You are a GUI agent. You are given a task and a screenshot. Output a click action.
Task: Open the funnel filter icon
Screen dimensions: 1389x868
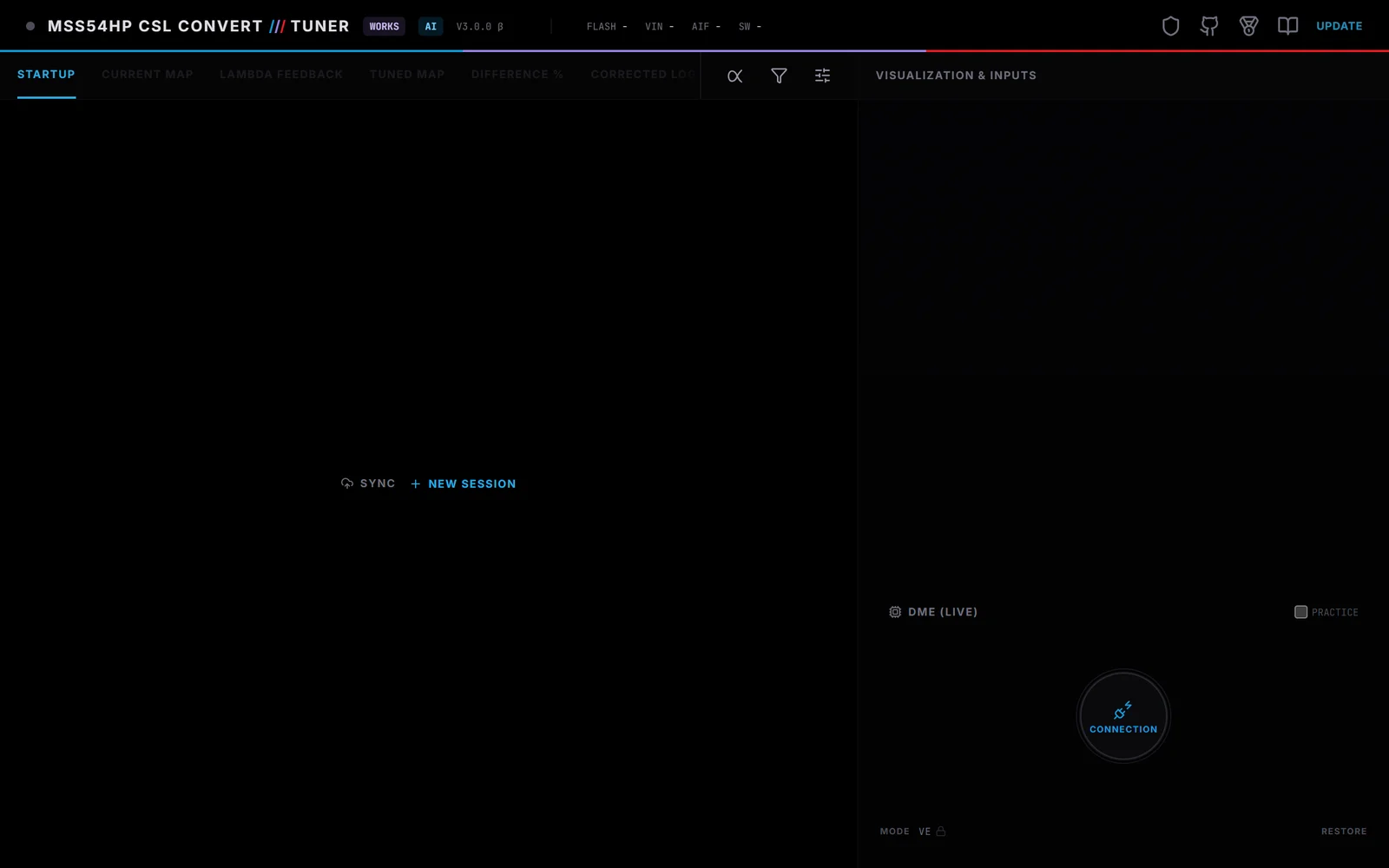pyautogui.click(x=779, y=76)
